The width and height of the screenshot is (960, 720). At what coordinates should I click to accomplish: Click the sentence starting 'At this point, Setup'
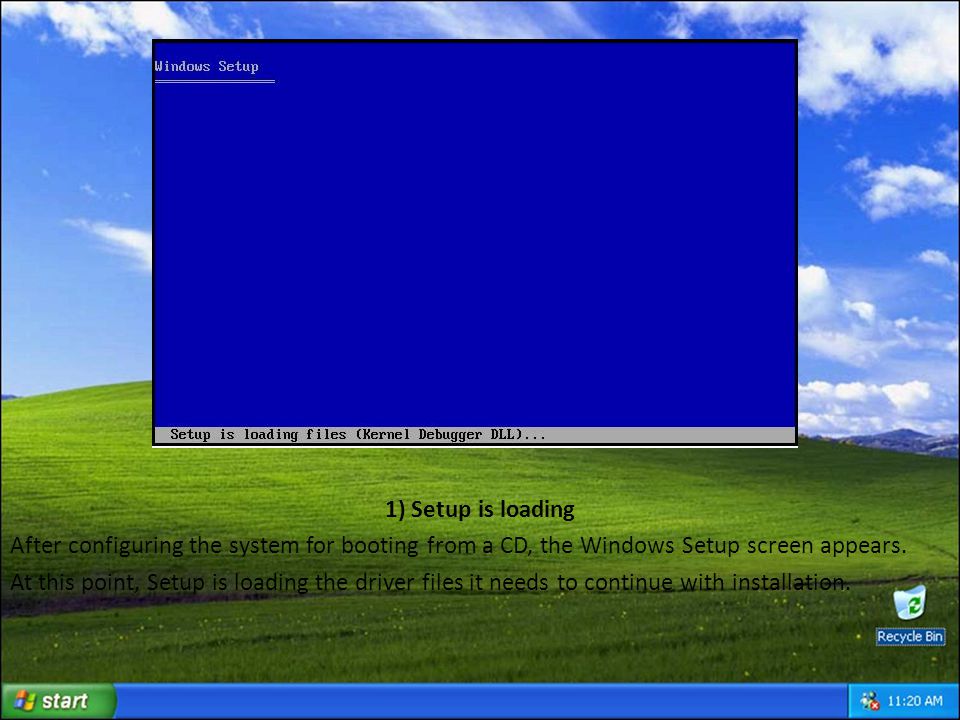[x=430, y=582]
